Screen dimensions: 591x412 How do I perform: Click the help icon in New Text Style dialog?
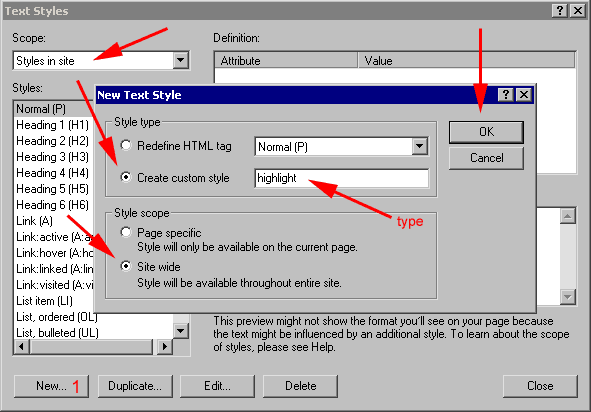coord(505,95)
